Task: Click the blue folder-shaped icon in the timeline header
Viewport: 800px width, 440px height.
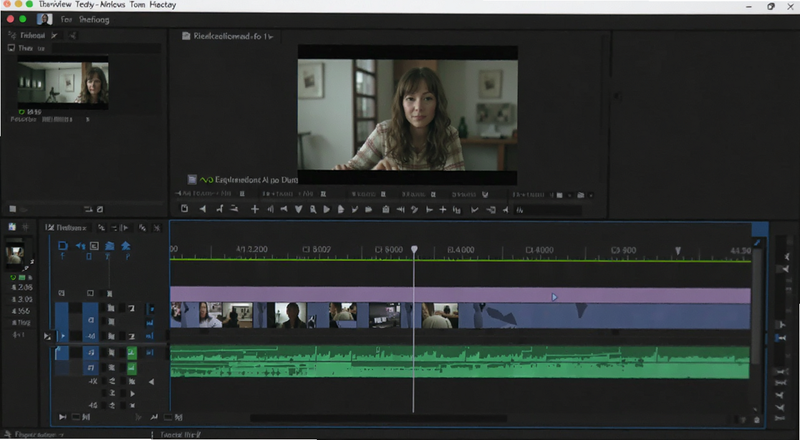Action: 109,246
